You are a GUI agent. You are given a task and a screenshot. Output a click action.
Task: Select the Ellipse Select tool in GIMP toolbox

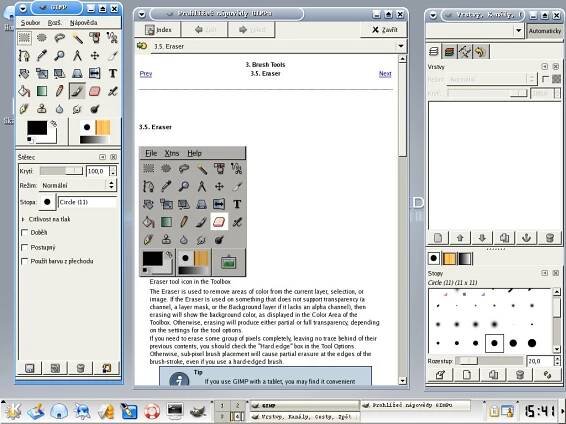pyautogui.click(x=42, y=38)
